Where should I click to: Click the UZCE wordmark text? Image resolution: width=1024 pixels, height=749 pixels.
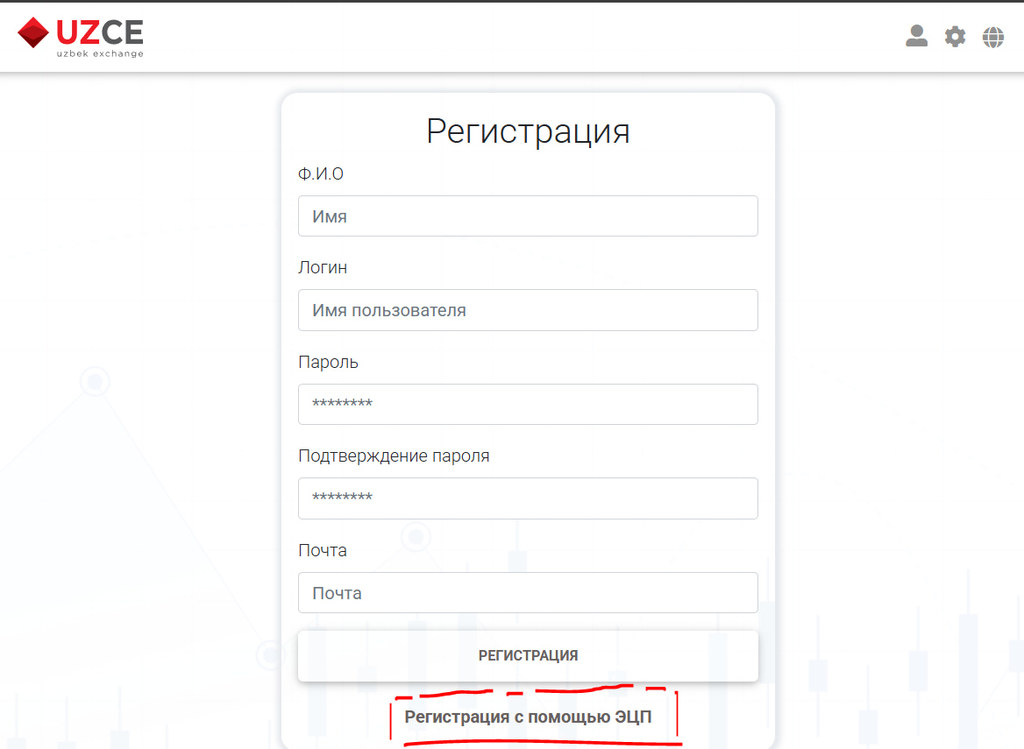point(99,30)
